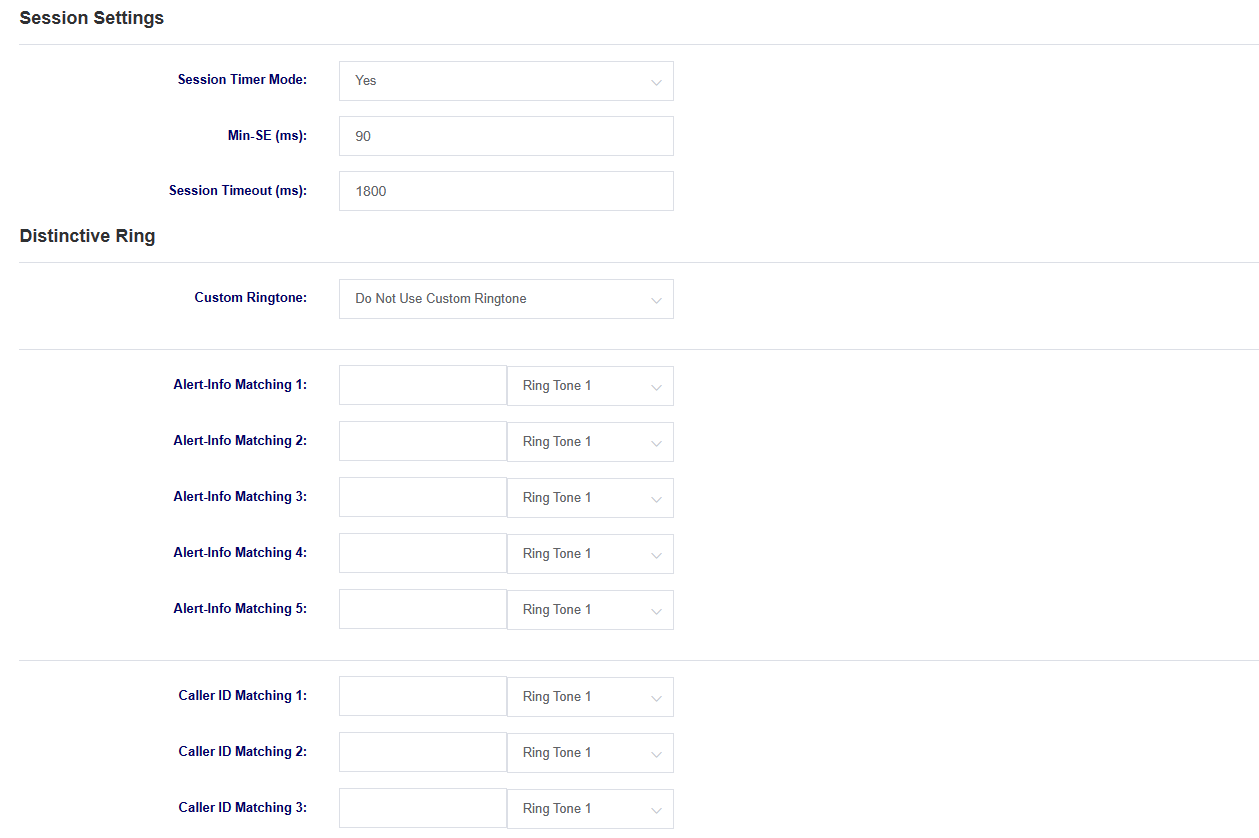Image resolution: width=1259 pixels, height=838 pixels.
Task: Click the Caller ID Matching 1 text box
Action: coord(423,696)
